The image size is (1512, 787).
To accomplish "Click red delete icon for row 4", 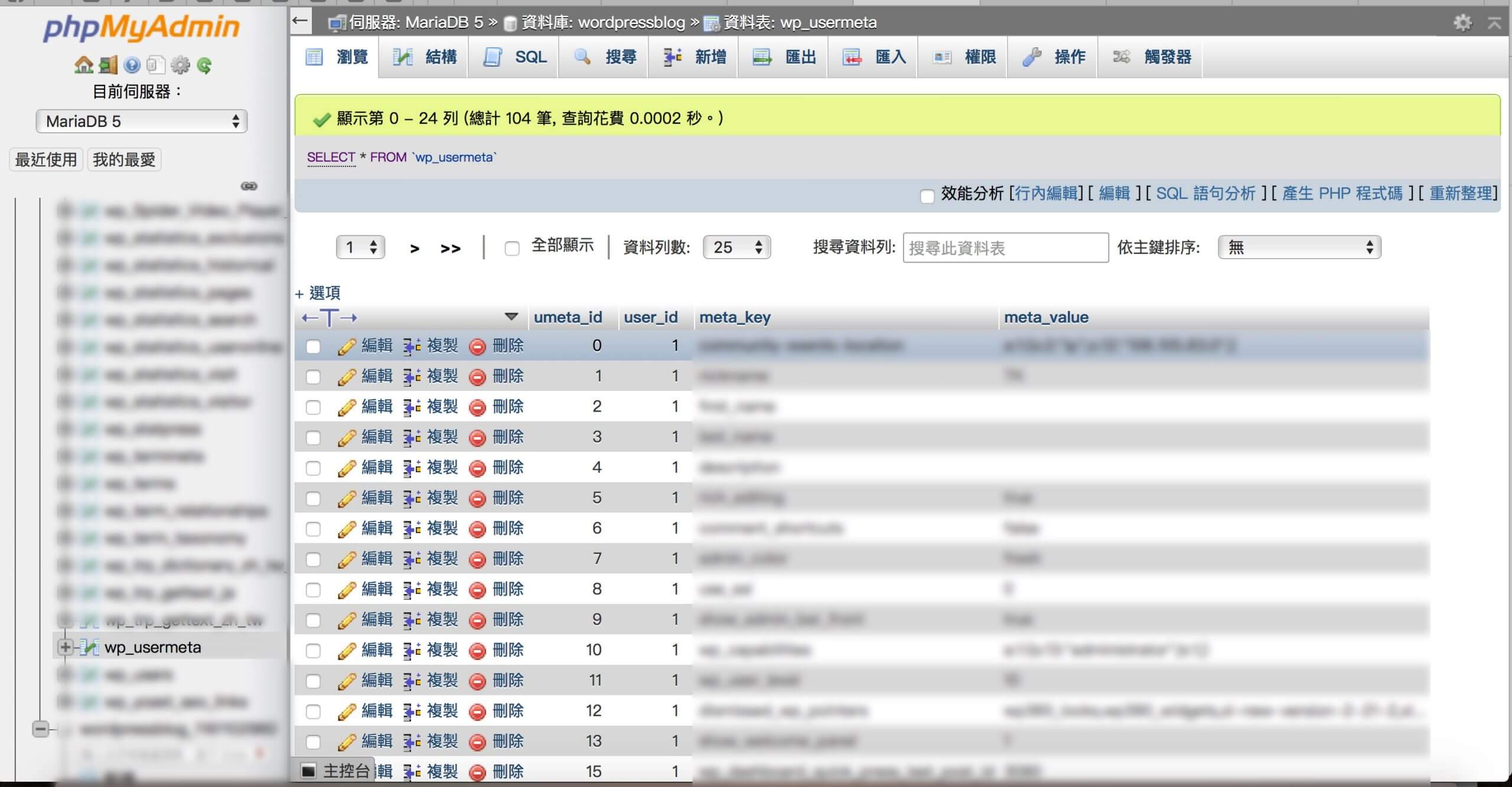I will click(x=477, y=469).
